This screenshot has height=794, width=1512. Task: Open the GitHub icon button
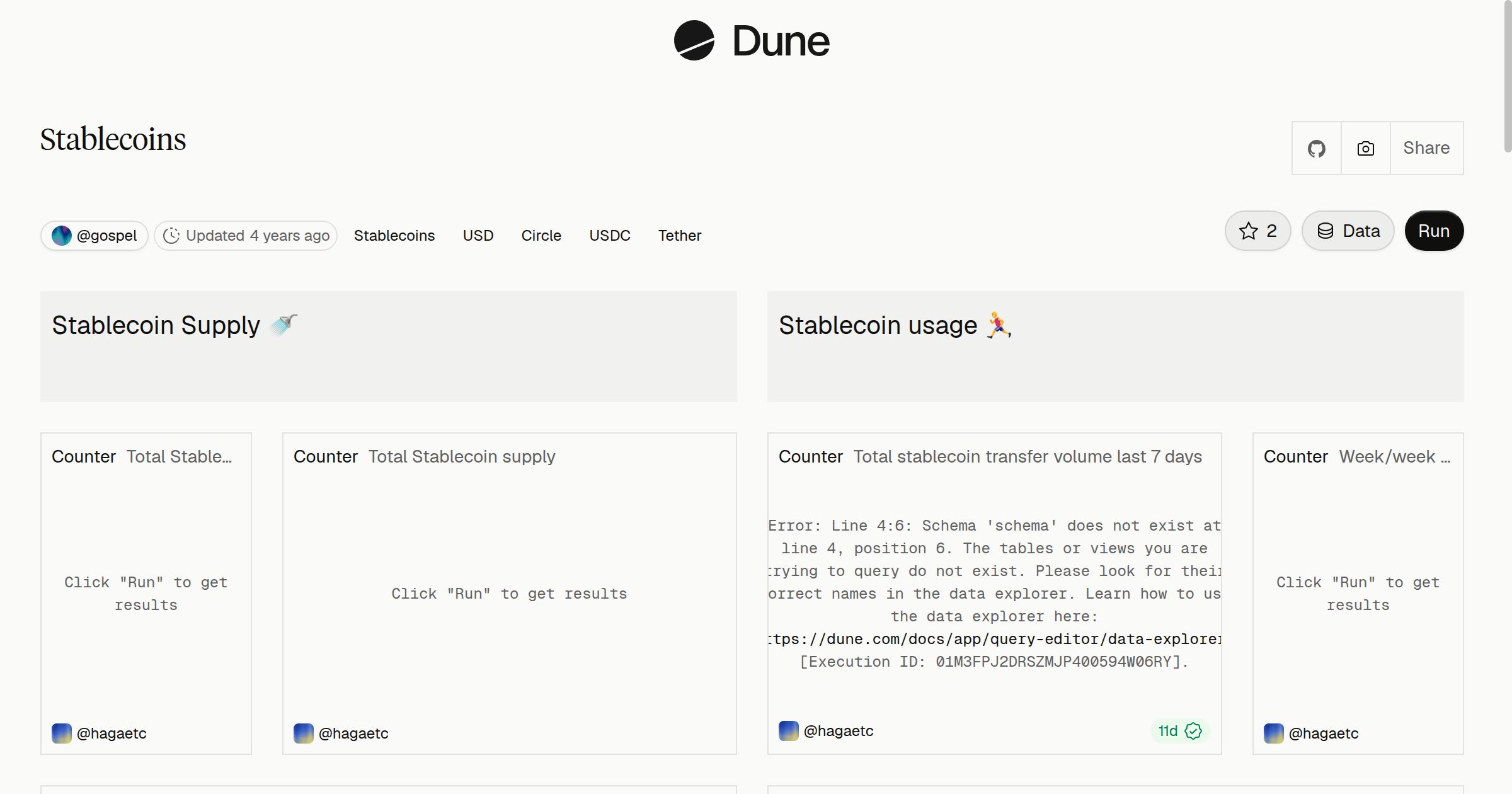pyautogui.click(x=1317, y=148)
